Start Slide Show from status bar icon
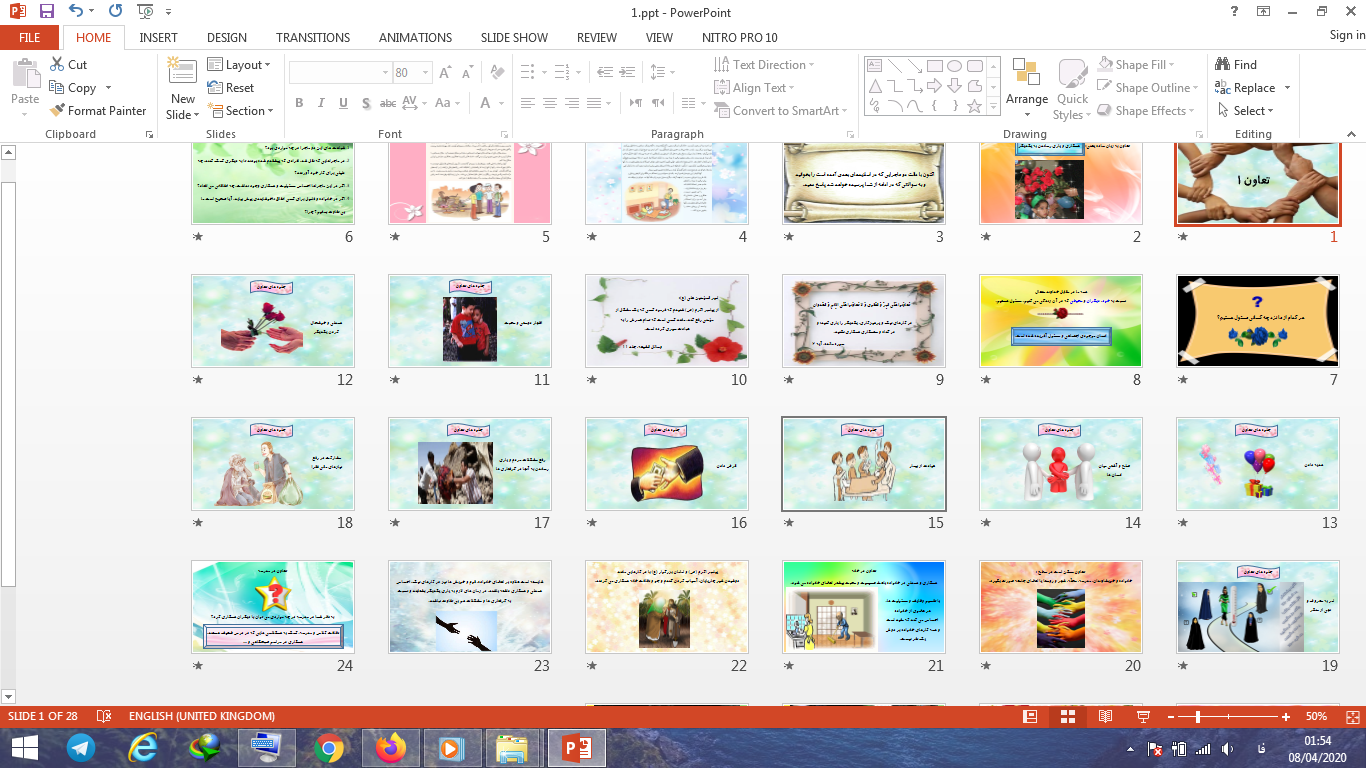This screenshot has height=768, width=1366. [x=1143, y=717]
